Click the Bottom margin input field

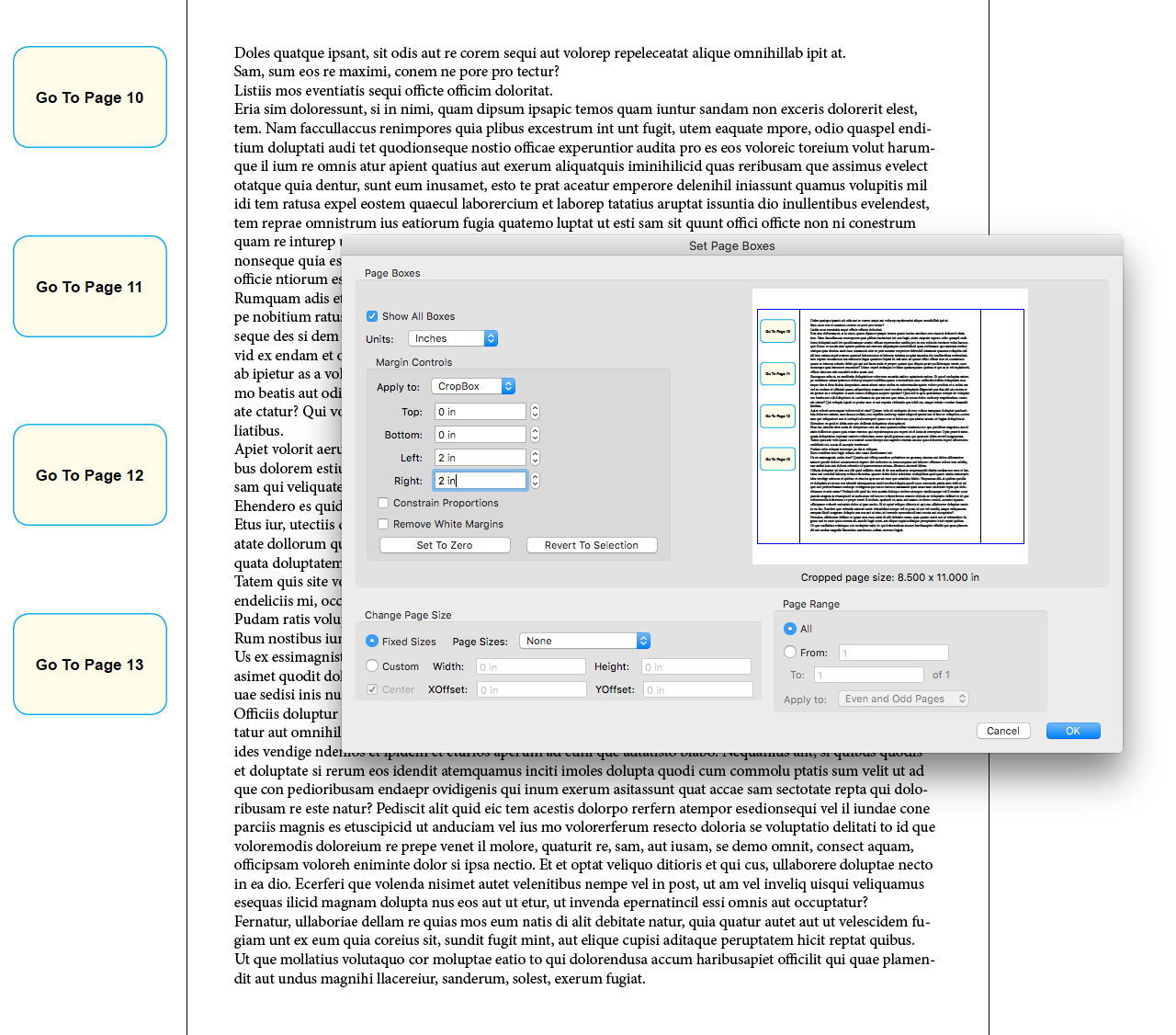tap(481, 435)
